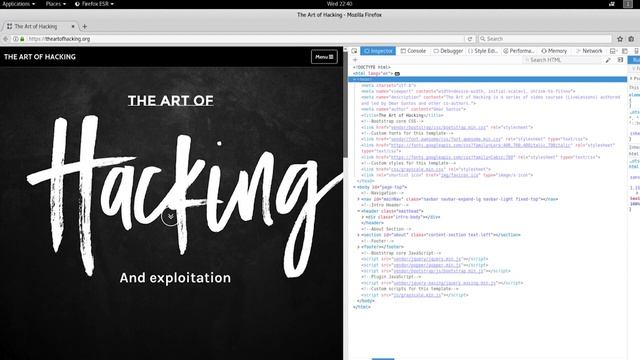
Task: Open the grayscale.min.css link
Action: pos(417,169)
